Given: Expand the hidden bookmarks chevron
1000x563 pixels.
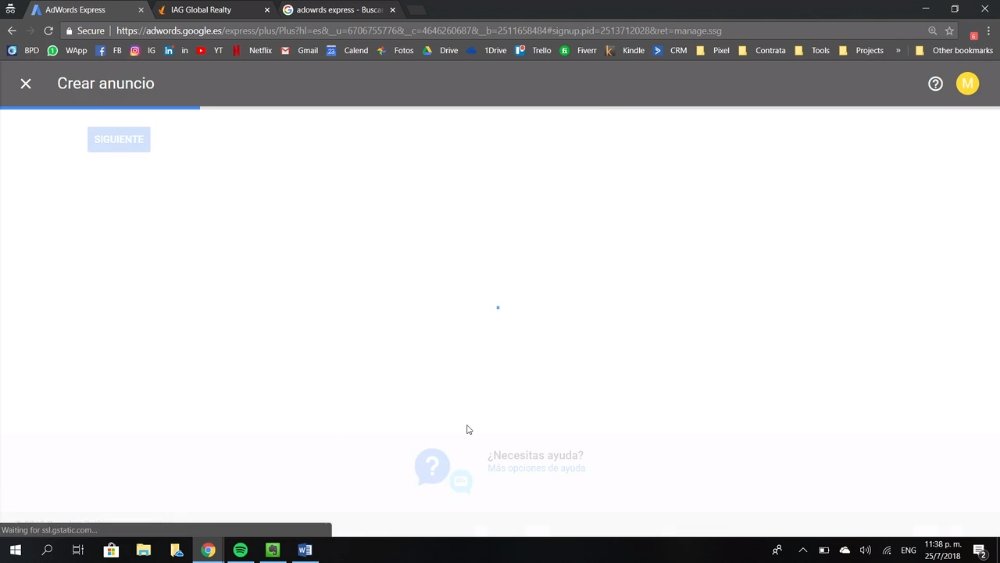Looking at the screenshot, I should [898, 50].
